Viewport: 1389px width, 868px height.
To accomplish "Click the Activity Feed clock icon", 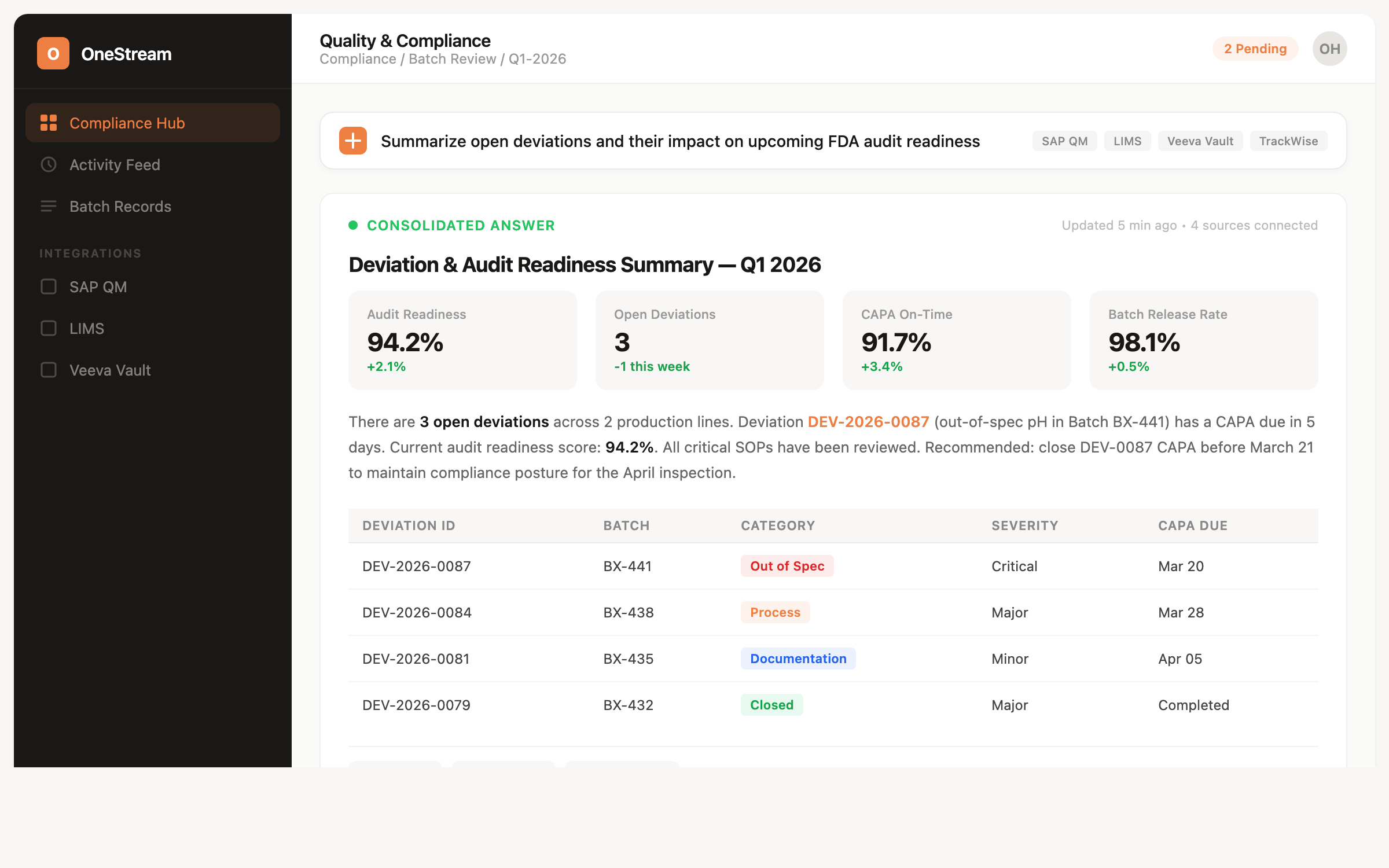I will [49, 164].
